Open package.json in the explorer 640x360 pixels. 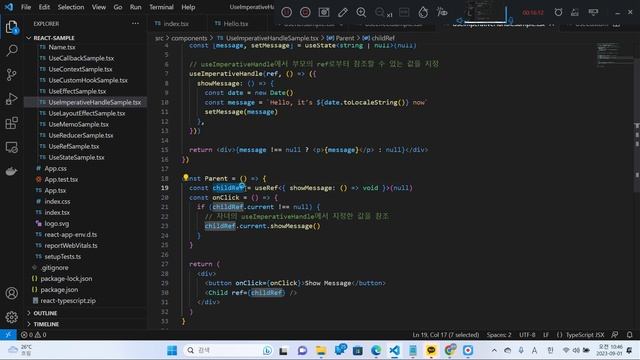(x=59, y=290)
